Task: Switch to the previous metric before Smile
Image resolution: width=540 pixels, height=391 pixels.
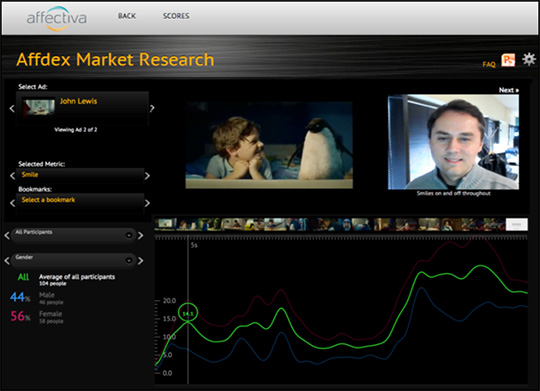Action: pos(12,176)
